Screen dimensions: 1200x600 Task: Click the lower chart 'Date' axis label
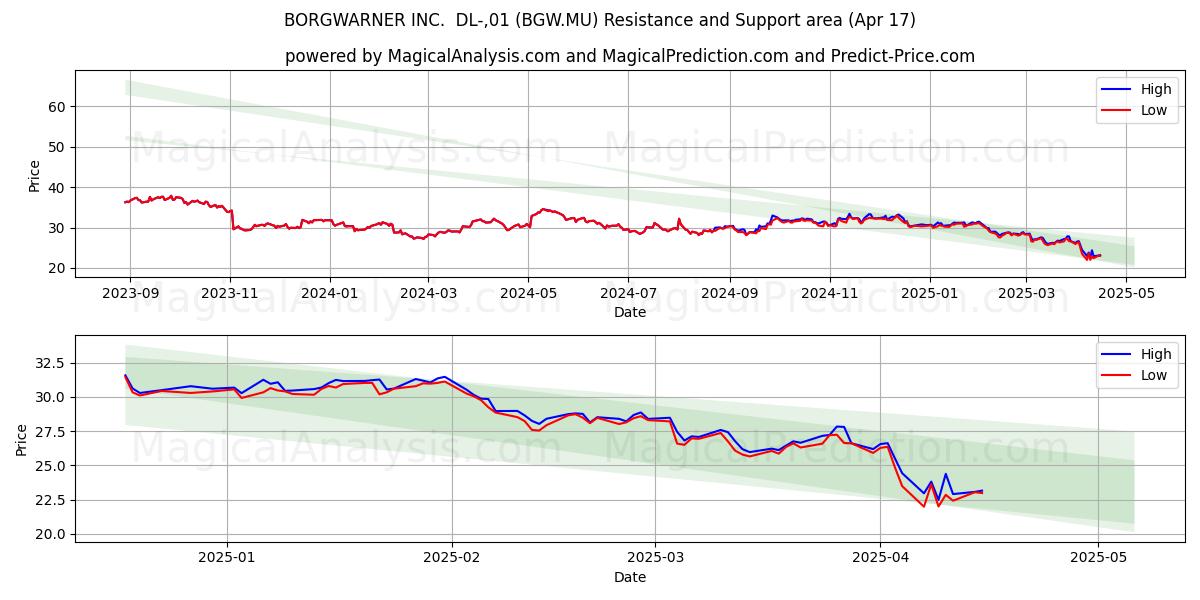click(630, 577)
